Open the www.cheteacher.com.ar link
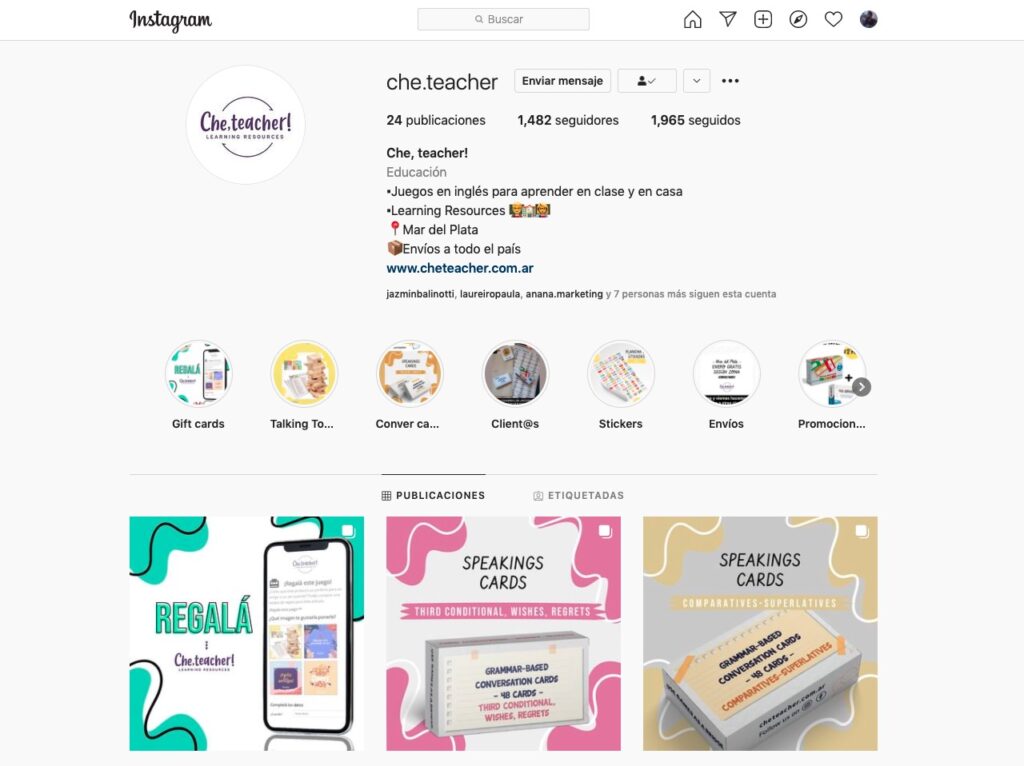 (x=460, y=268)
